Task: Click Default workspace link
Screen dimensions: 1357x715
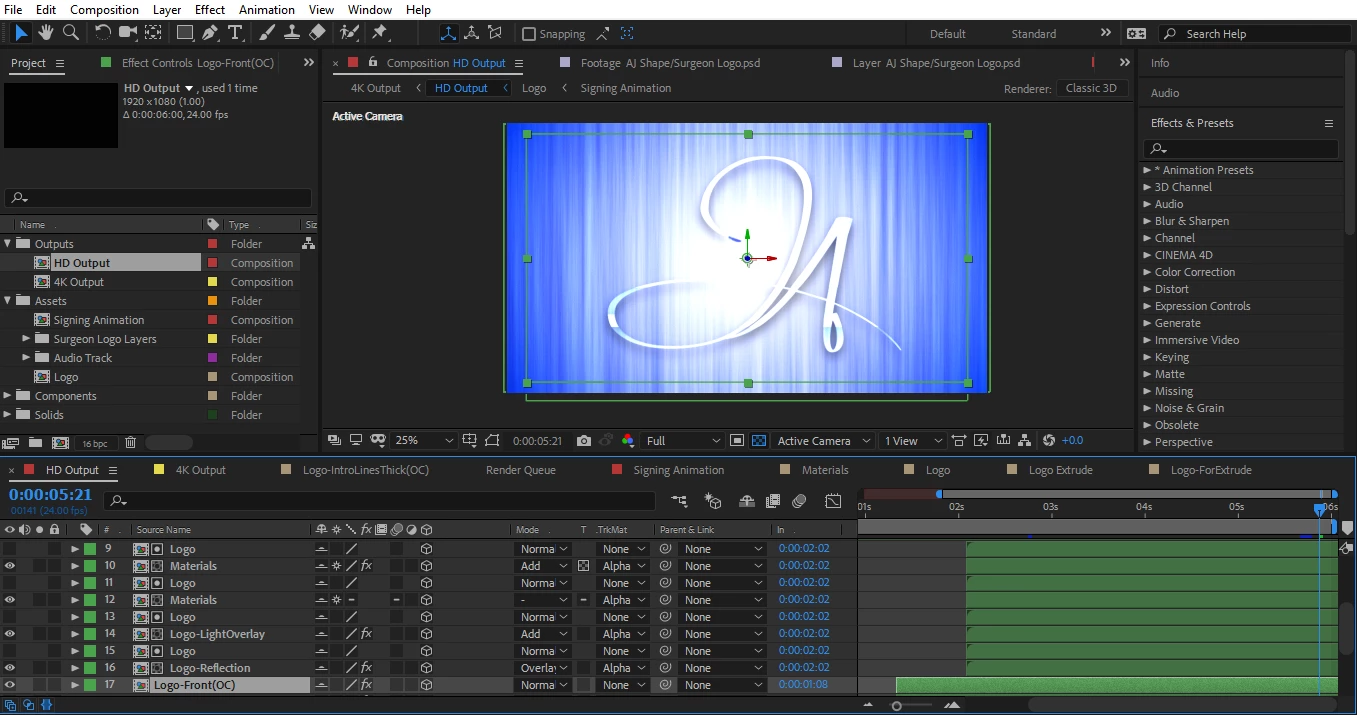Action: coord(948,34)
